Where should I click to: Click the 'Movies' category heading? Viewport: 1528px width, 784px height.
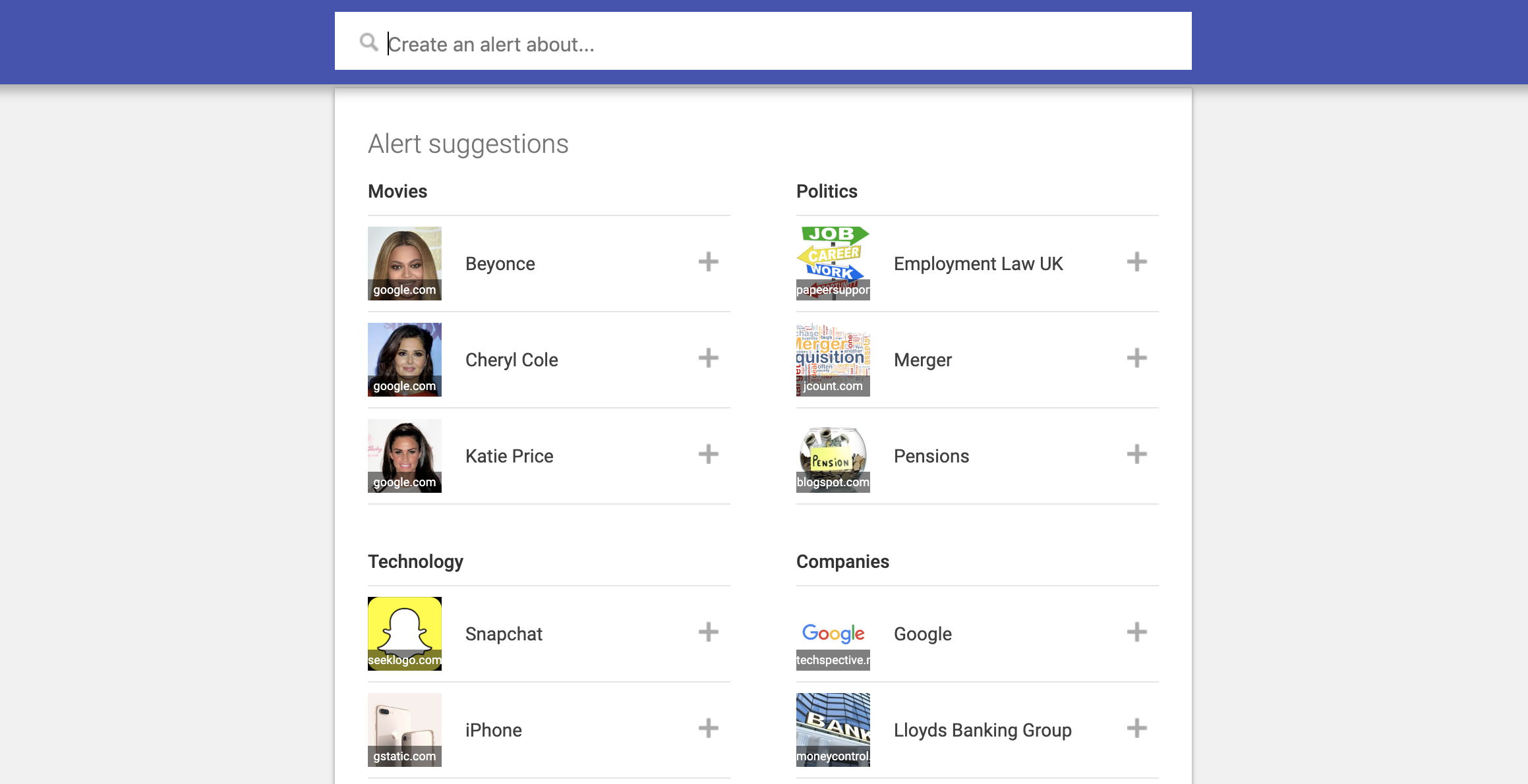coord(397,192)
